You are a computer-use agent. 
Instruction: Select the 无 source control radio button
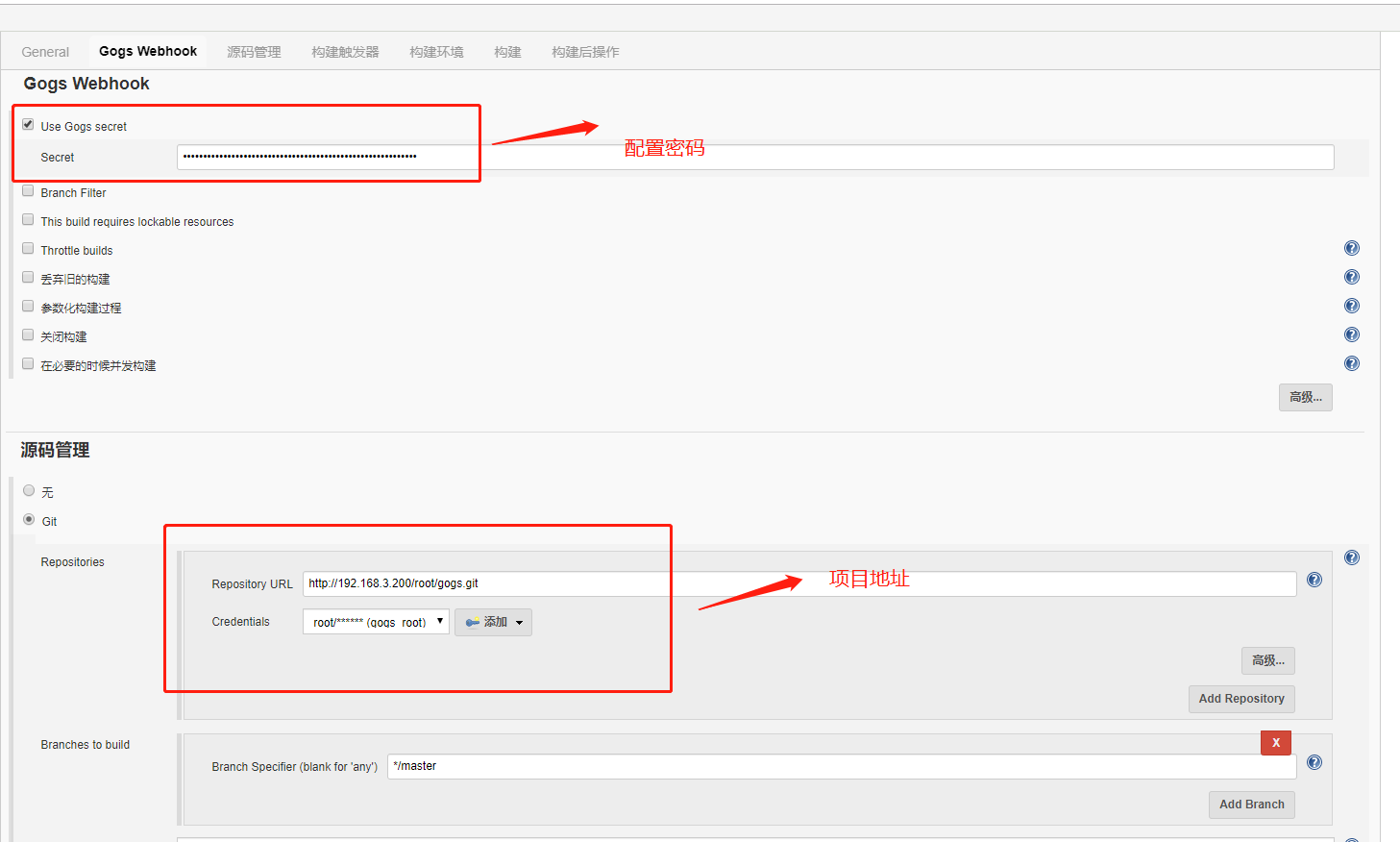29,490
